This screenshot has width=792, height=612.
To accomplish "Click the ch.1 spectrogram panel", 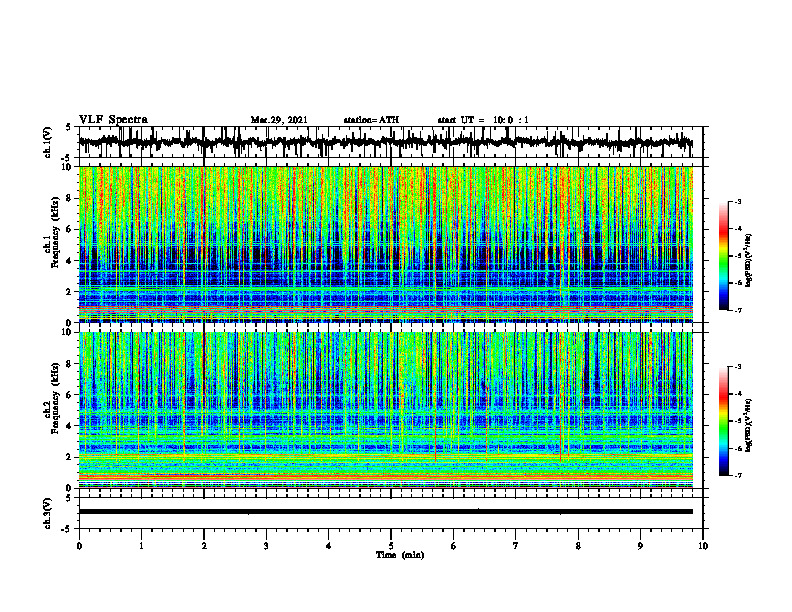I will coord(385,244).
